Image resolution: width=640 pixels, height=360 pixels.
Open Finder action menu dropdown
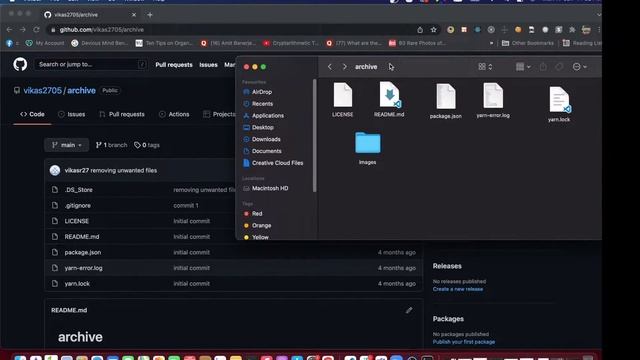click(x=580, y=67)
